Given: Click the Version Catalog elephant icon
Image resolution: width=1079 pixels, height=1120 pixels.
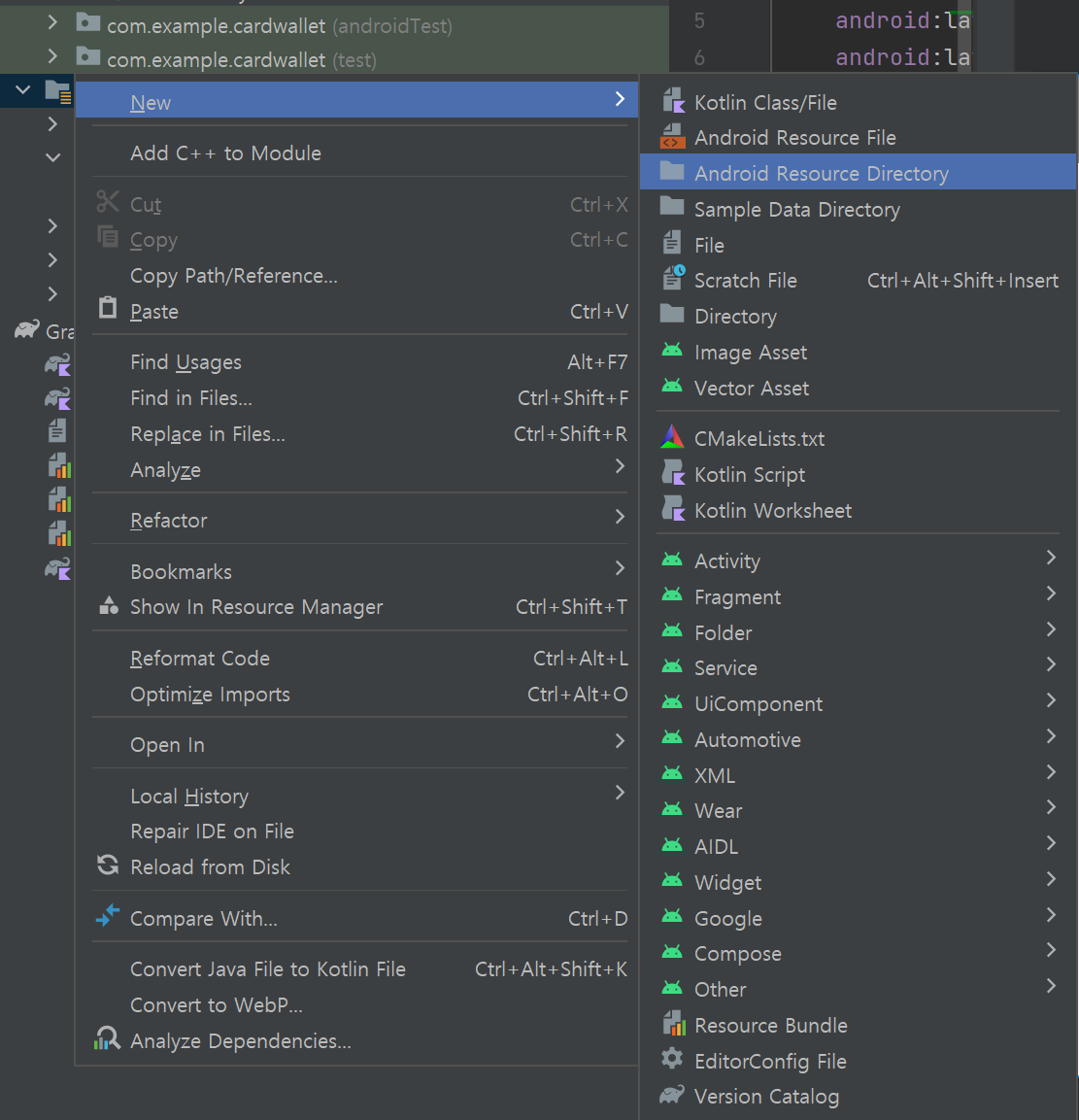Looking at the screenshot, I should (672, 1095).
